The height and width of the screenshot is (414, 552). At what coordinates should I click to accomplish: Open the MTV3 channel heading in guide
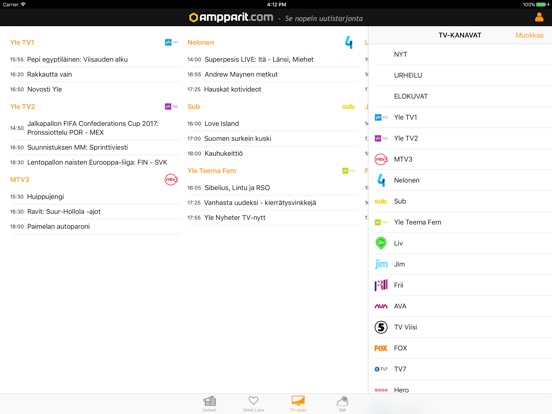tap(20, 180)
